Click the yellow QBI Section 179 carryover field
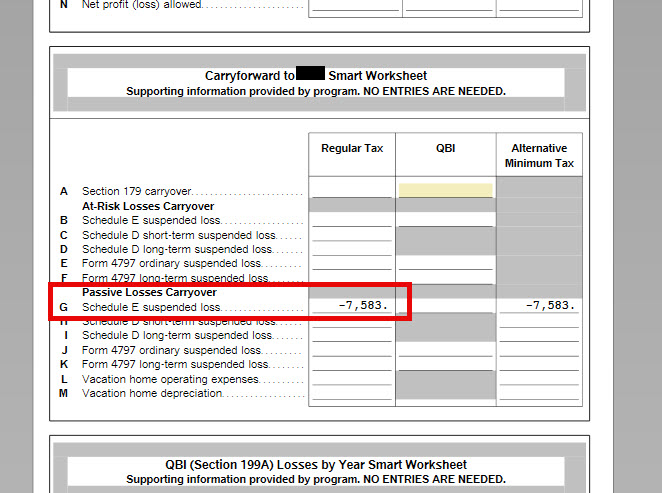Screen dimensions: 662x493 (x=445, y=190)
